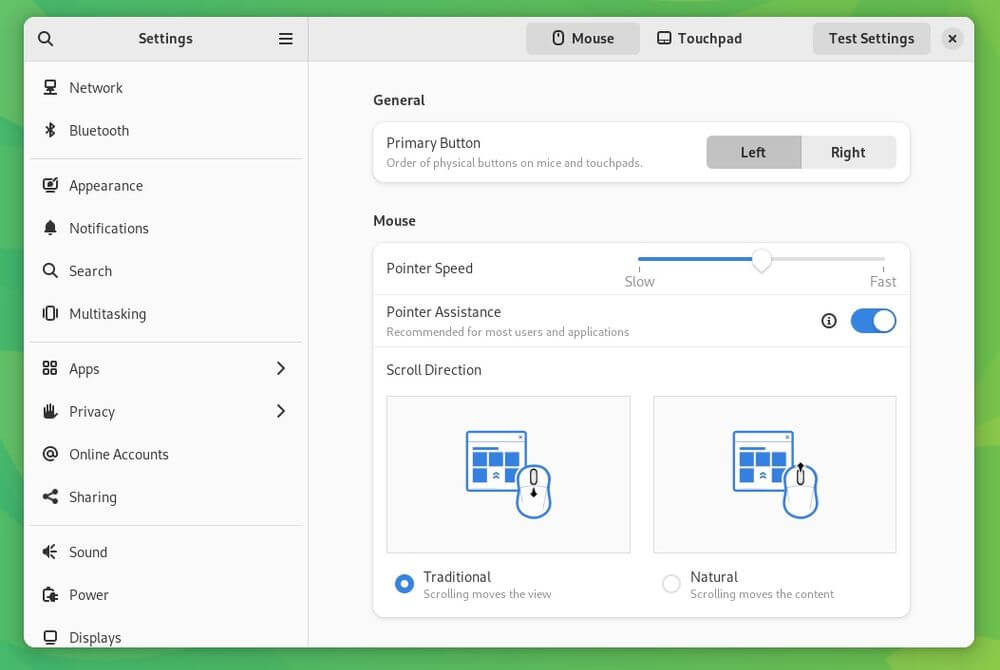1000x670 pixels.
Task: Set primary button to Right
Action: tap(848, 152)
